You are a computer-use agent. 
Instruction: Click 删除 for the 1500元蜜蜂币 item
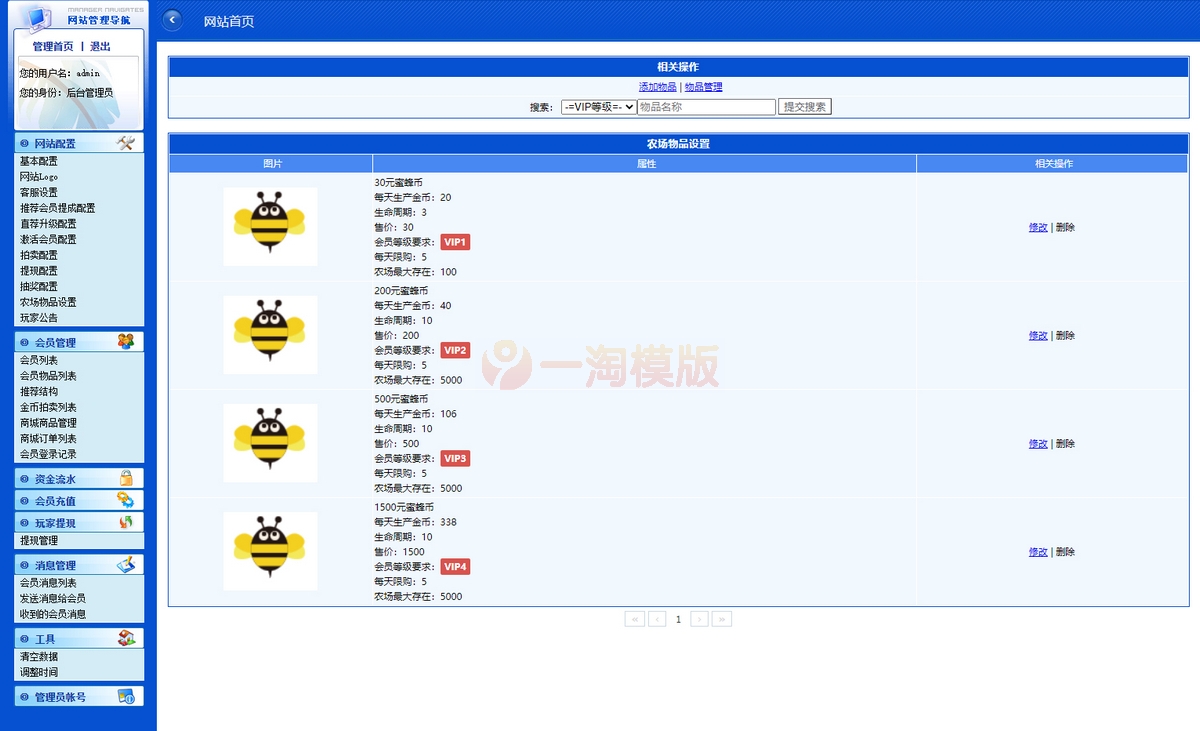point(1065,552)
